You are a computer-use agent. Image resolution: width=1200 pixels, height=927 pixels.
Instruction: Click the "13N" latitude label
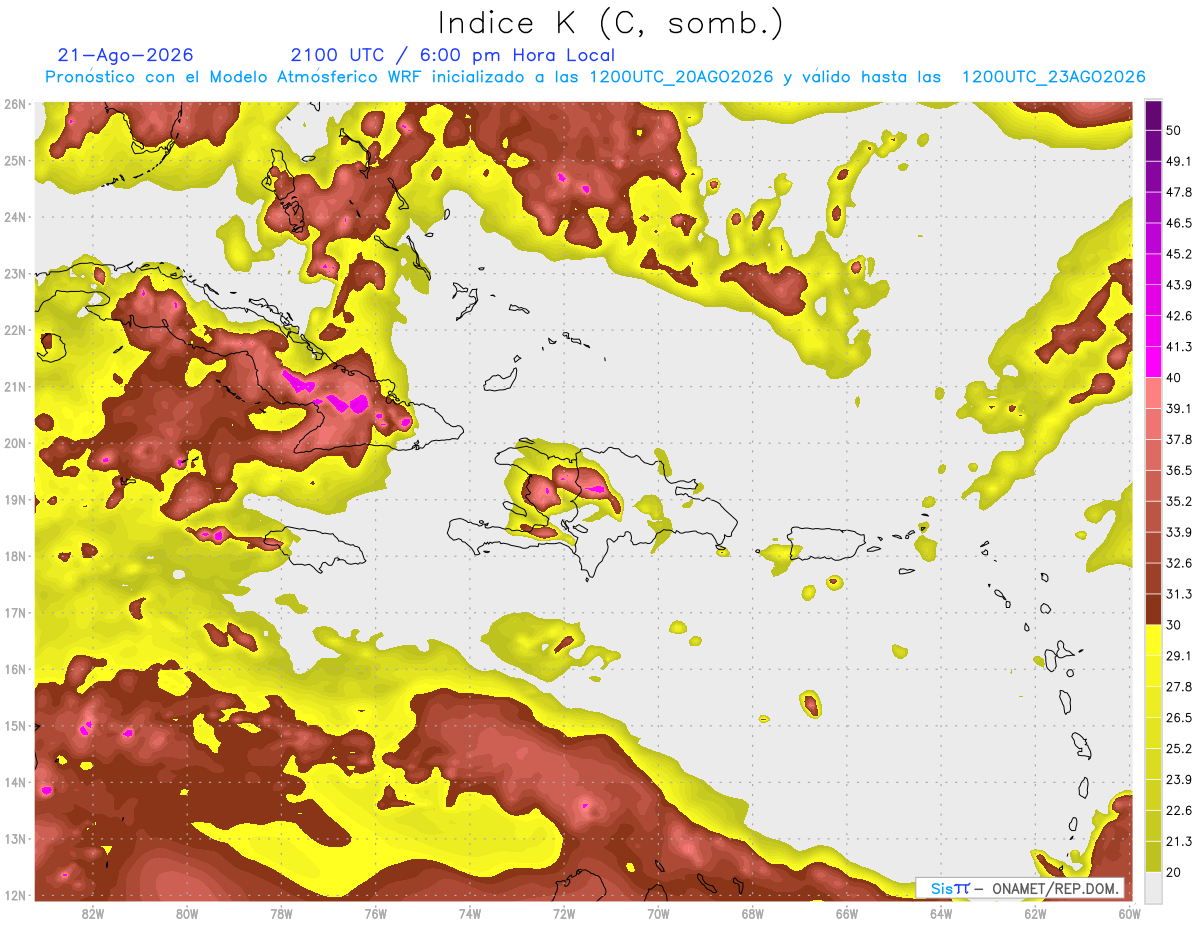pyautogui.click(x=15, y=838)
